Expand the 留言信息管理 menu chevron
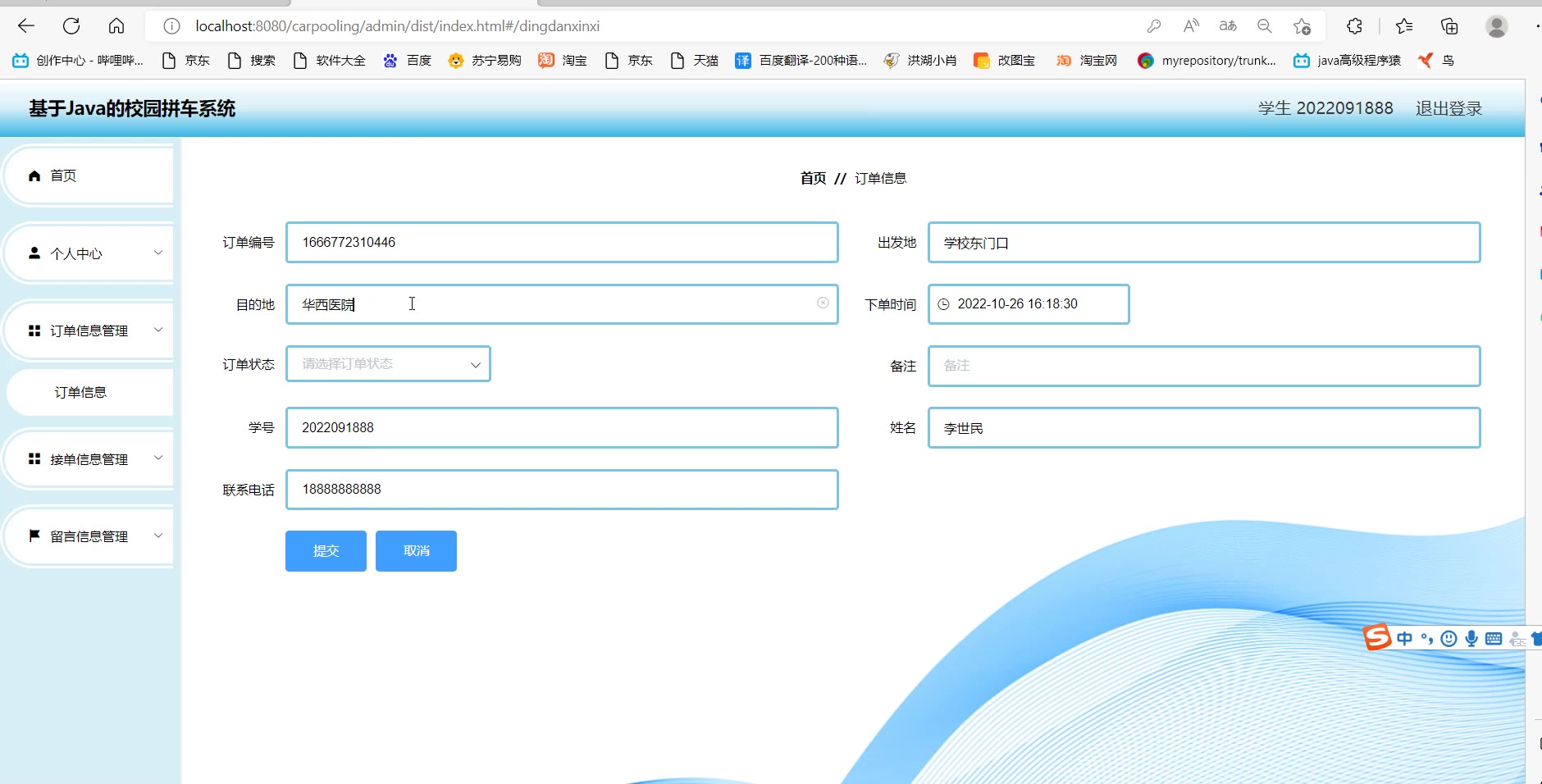1542x784 pixels. coord(158,536)
